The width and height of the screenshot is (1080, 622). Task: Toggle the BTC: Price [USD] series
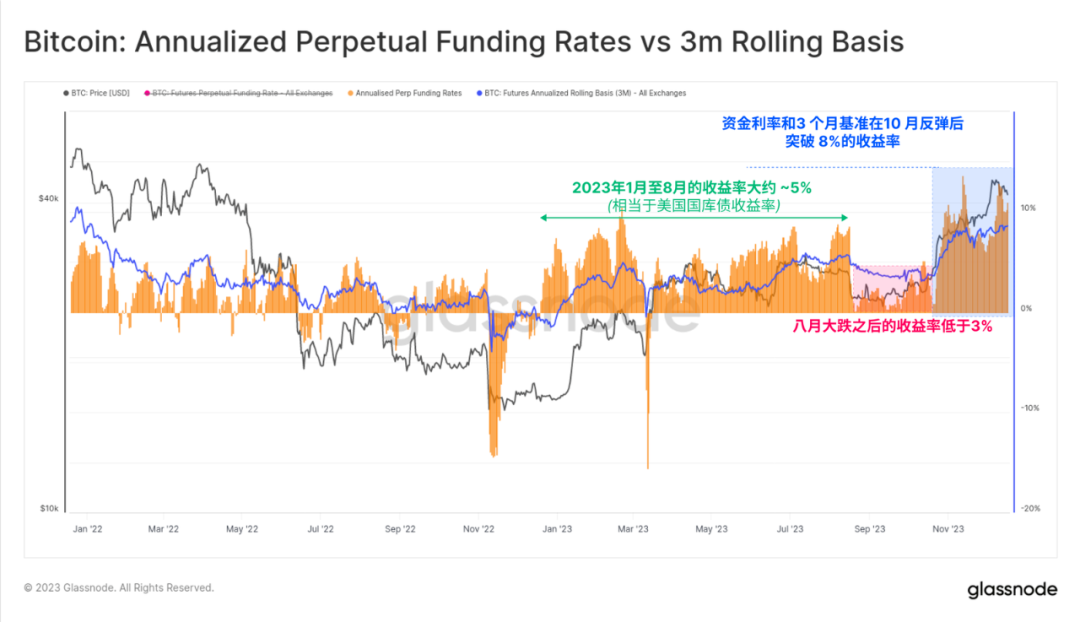point(100,93)
